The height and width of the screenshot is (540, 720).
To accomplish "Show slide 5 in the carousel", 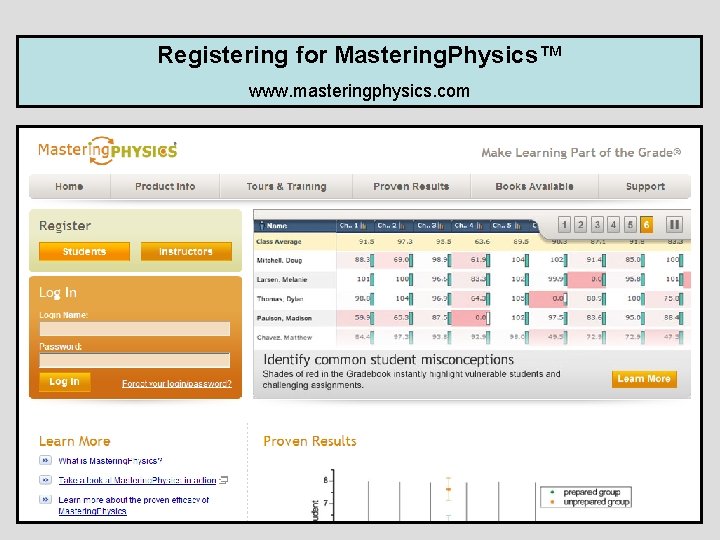I will 630,225.
